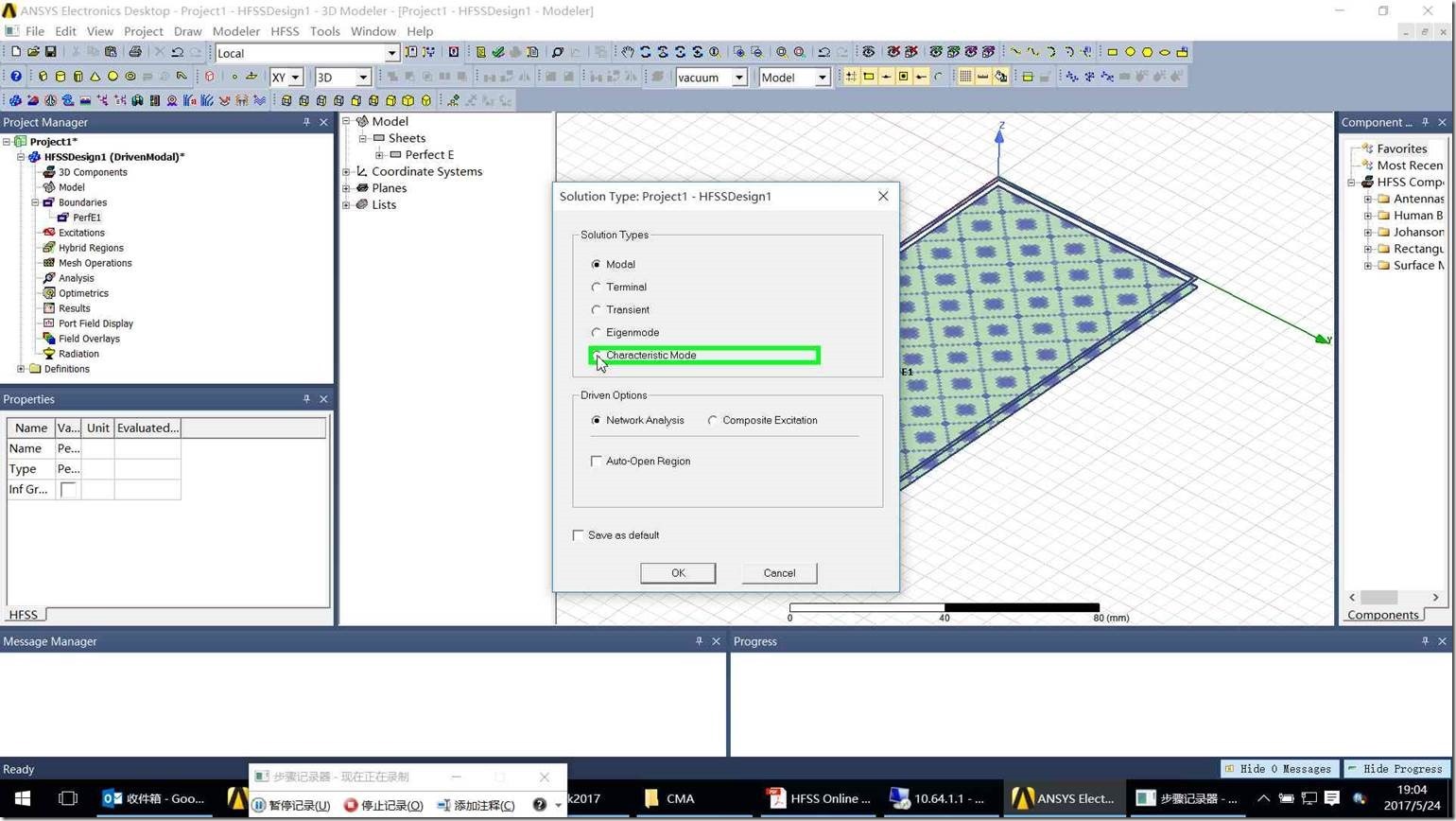Open the vacuum material dropdown
This screenshot has height=821, width=1456.
point(739,78)
